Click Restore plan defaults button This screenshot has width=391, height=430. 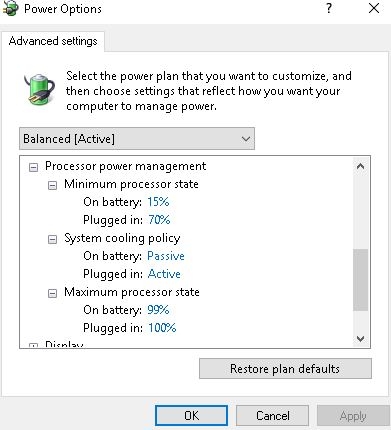point(285,369)
